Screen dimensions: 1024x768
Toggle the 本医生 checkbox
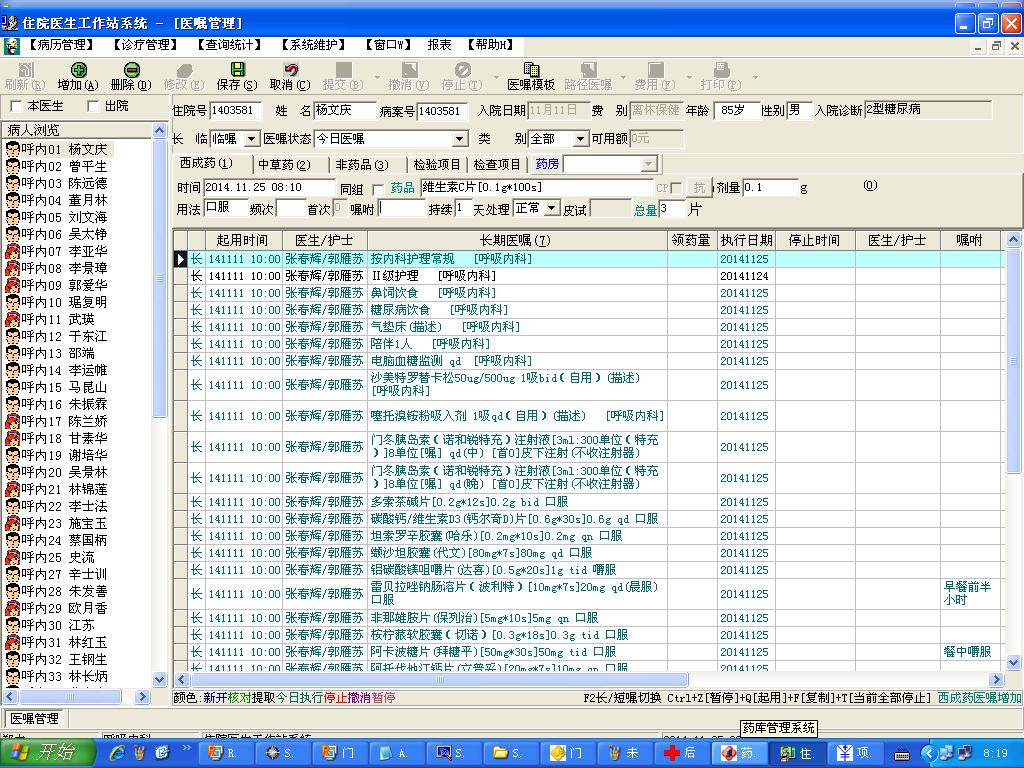click(x=16, y=106)
